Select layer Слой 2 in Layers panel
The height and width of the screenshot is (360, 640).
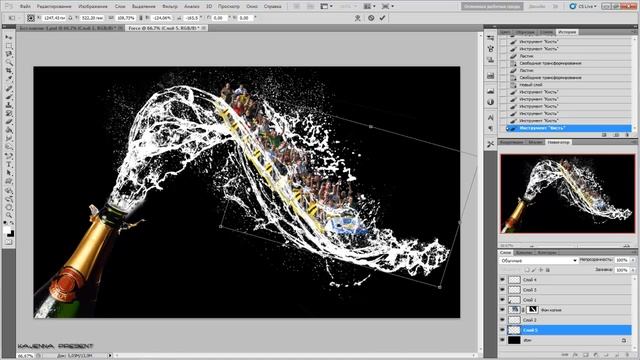click(x=569, y=320)
